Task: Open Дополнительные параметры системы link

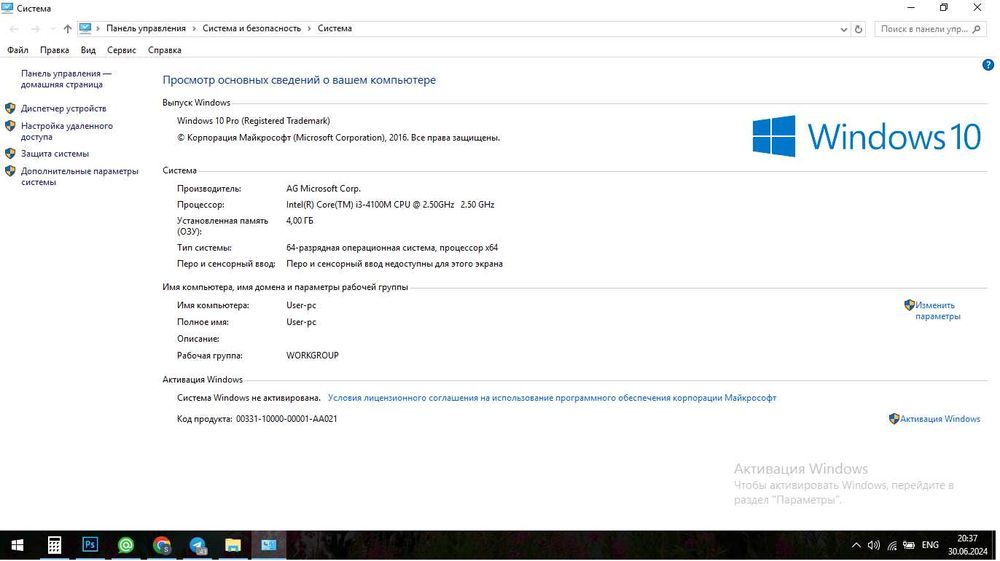Action: [80, 177]
